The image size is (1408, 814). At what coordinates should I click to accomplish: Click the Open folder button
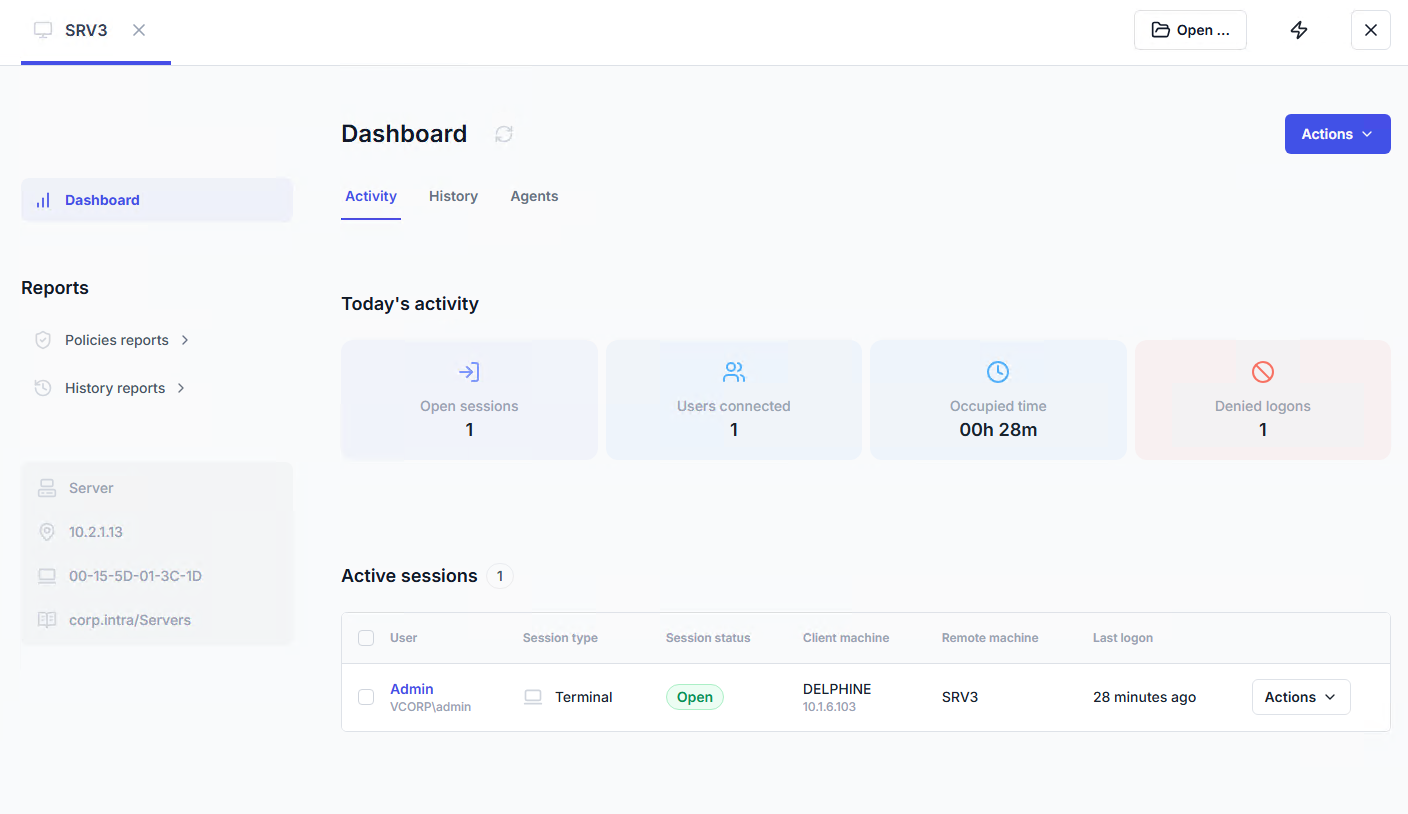tap(1190, 30)
